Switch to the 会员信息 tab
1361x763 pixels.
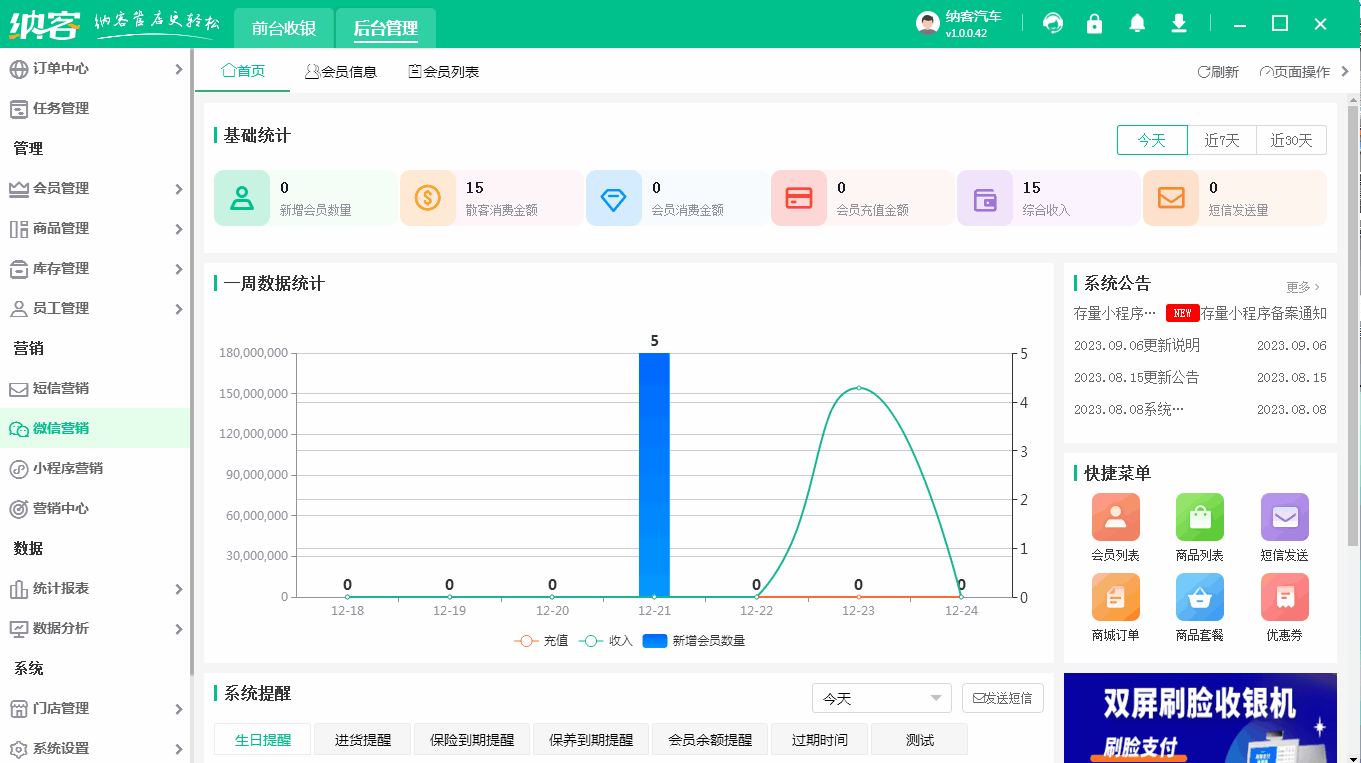[340, 71]
